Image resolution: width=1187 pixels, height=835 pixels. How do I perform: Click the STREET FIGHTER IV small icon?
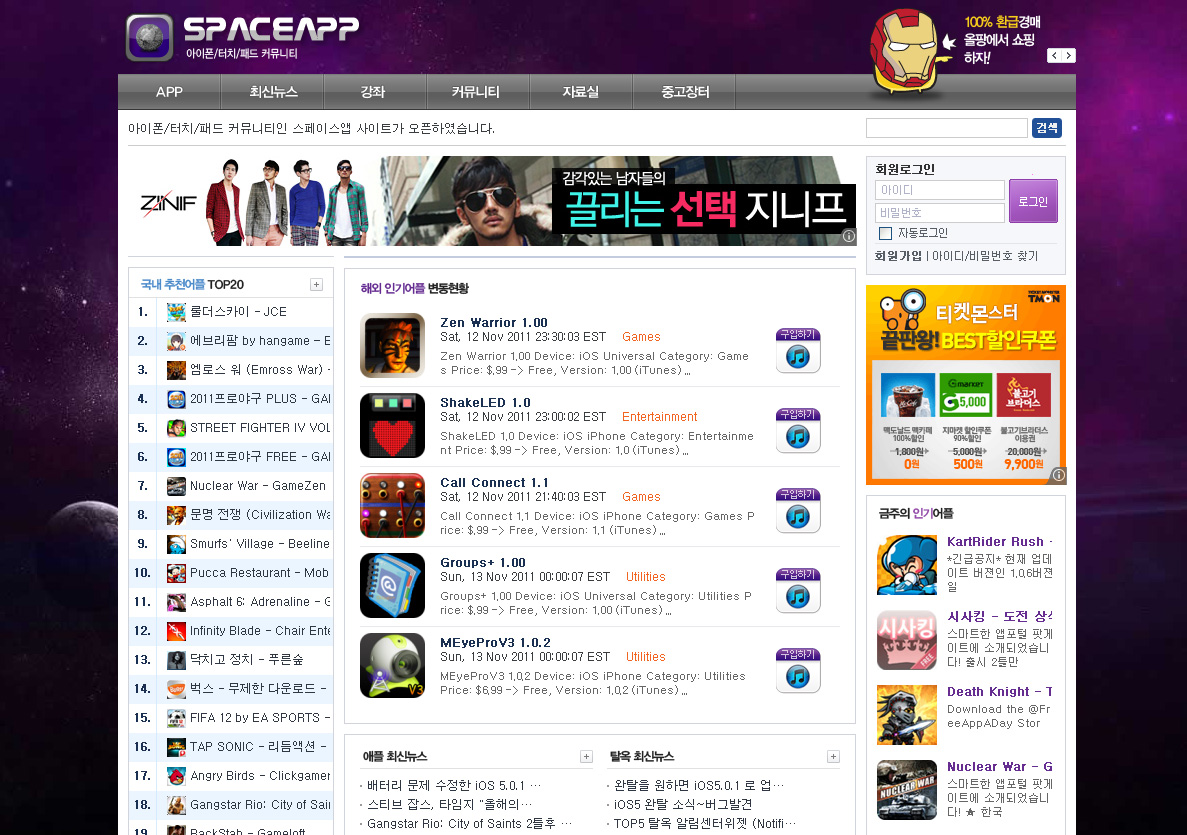(x=176, y=428)
